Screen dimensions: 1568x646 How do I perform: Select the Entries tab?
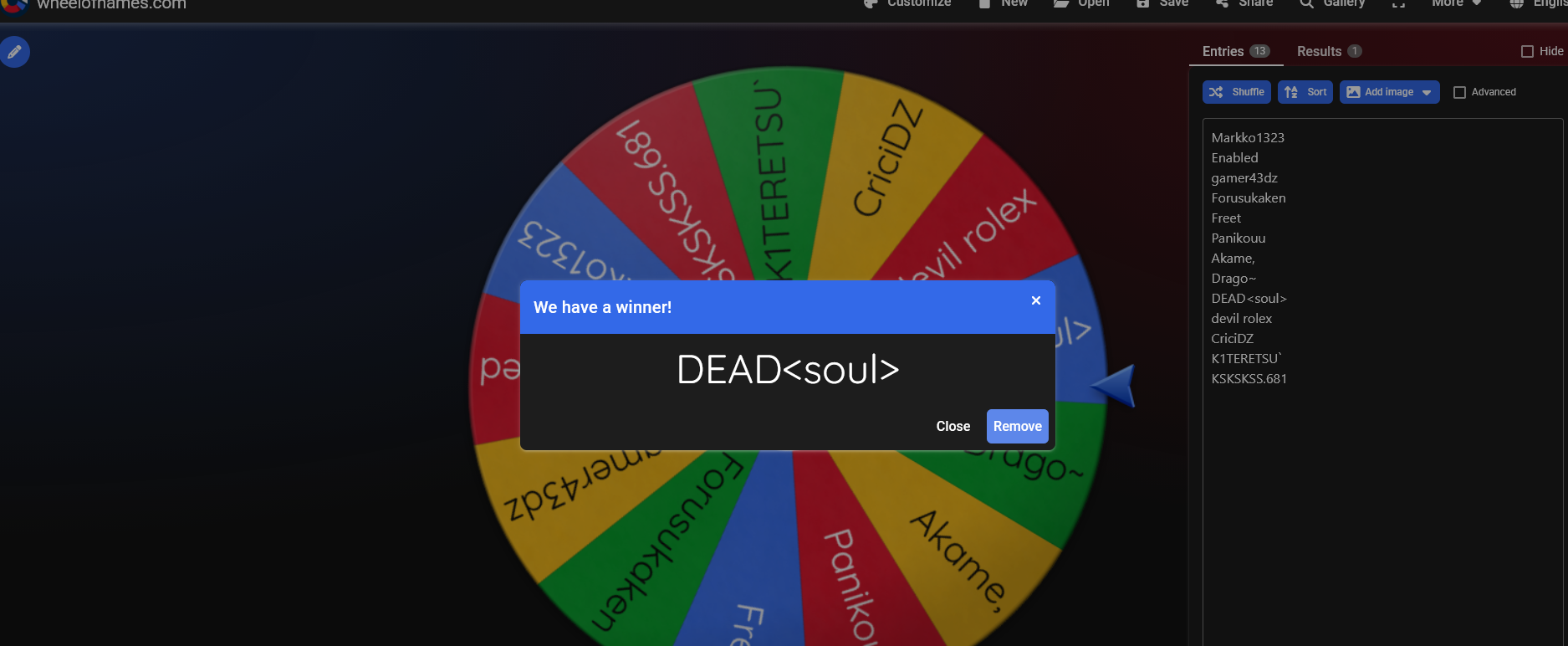(x=1236, y=51)
